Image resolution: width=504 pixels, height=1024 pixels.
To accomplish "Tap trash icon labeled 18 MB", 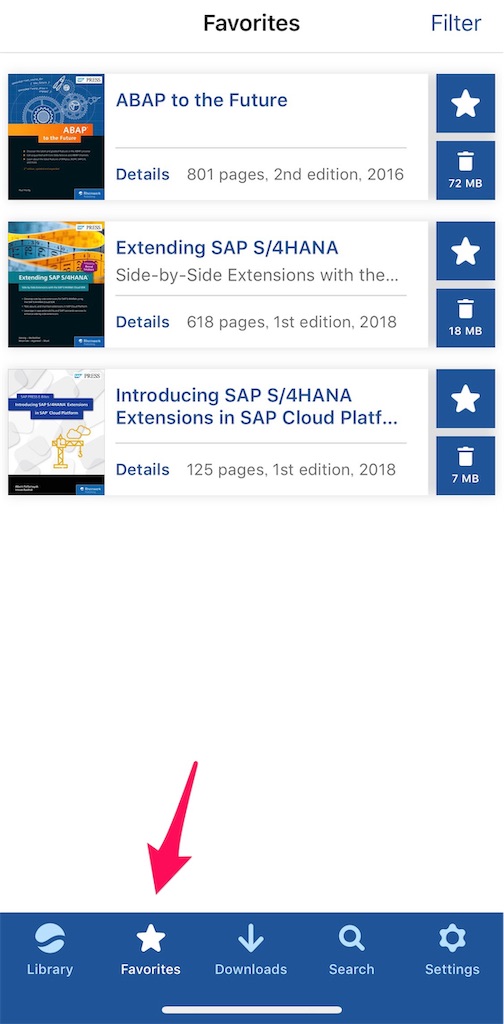I will pos(465,318).
